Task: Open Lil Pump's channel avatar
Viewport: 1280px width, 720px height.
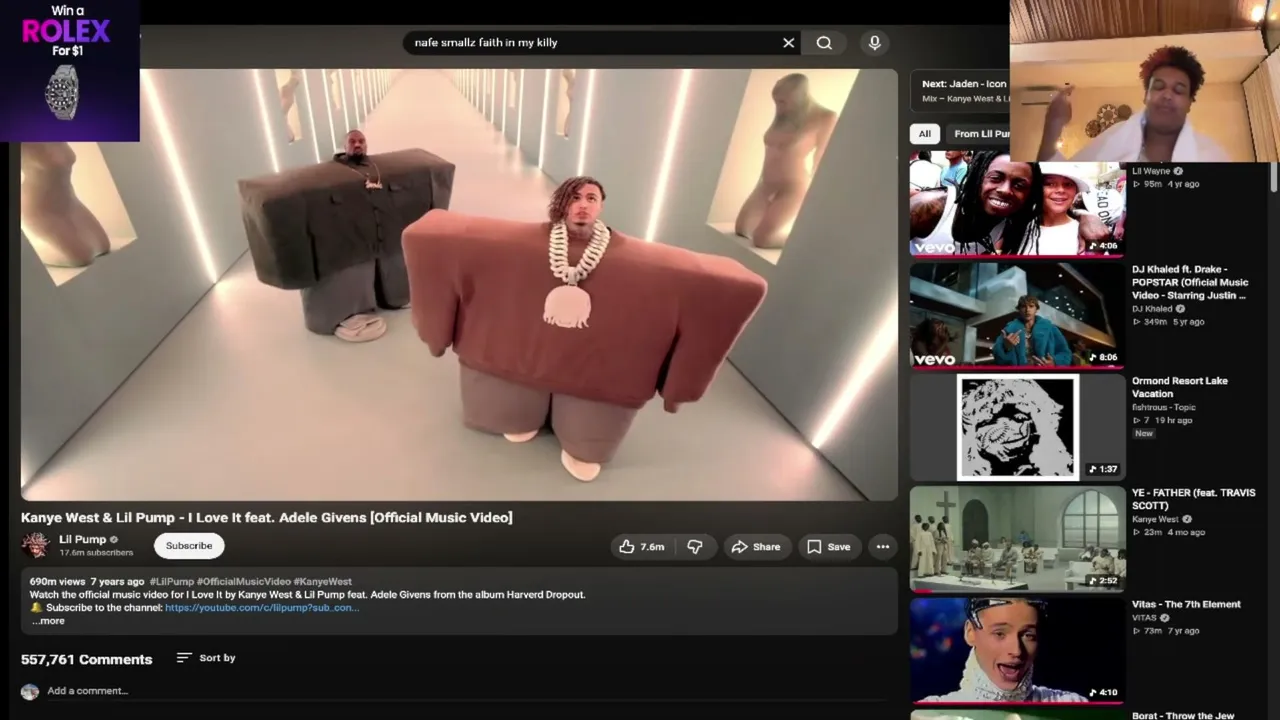Action: pos(36,545)
